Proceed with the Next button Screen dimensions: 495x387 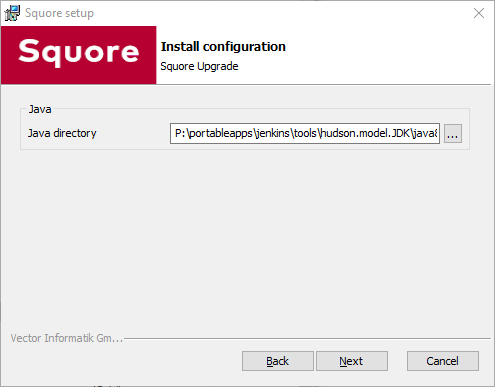pyautogui.click(x=352, y=361)
